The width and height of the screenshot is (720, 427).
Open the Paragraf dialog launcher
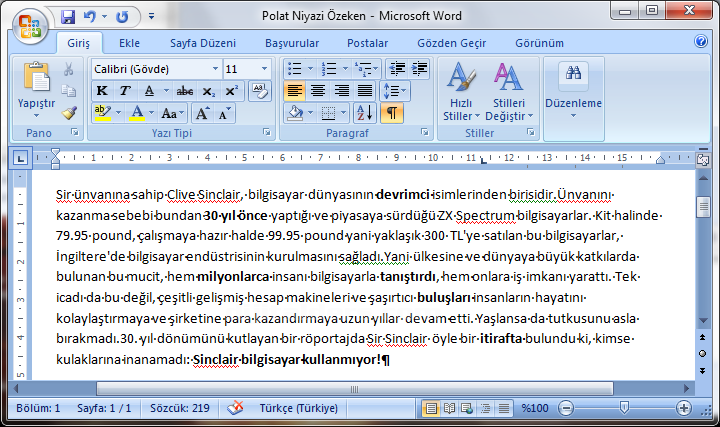[x=425, y=133]
